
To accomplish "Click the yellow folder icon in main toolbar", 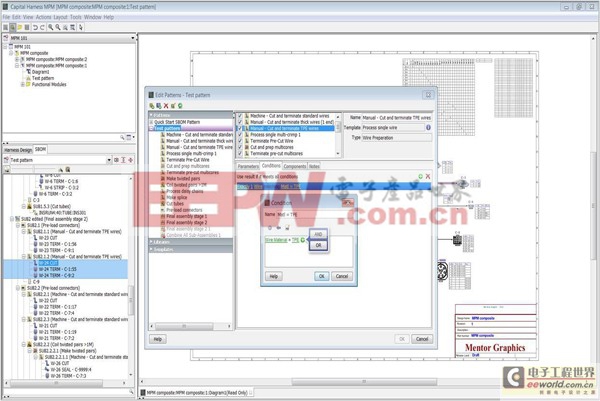I will (x=20, y=27).
